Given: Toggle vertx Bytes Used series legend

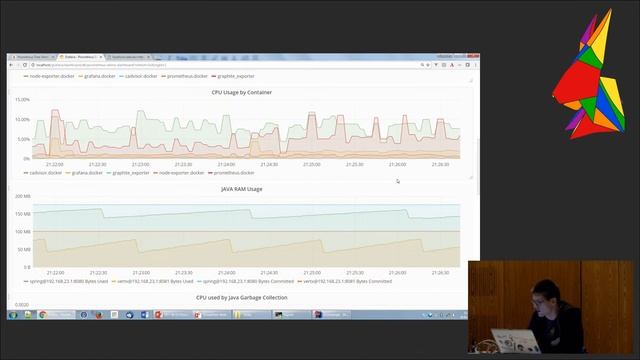Looking at the screenshot, I should coord(153,282).
